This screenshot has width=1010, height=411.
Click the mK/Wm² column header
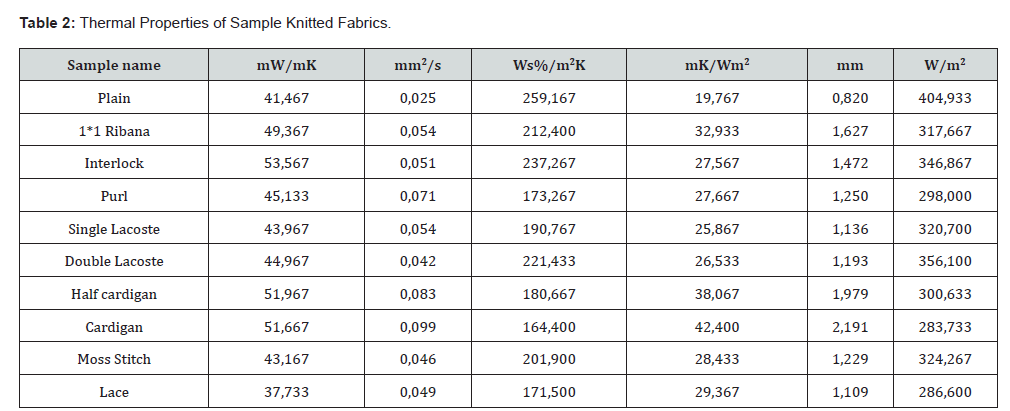716,65
